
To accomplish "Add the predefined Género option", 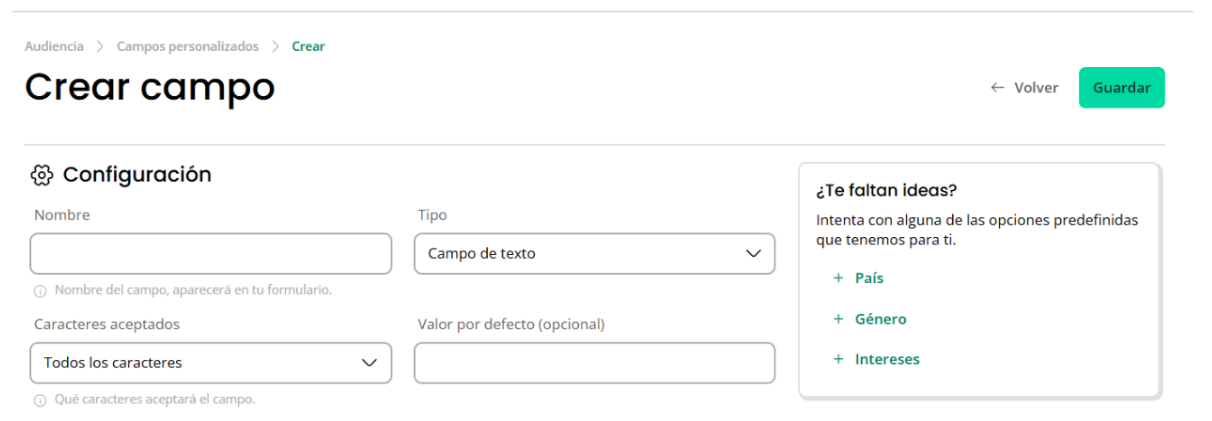I will coord(880,319).
